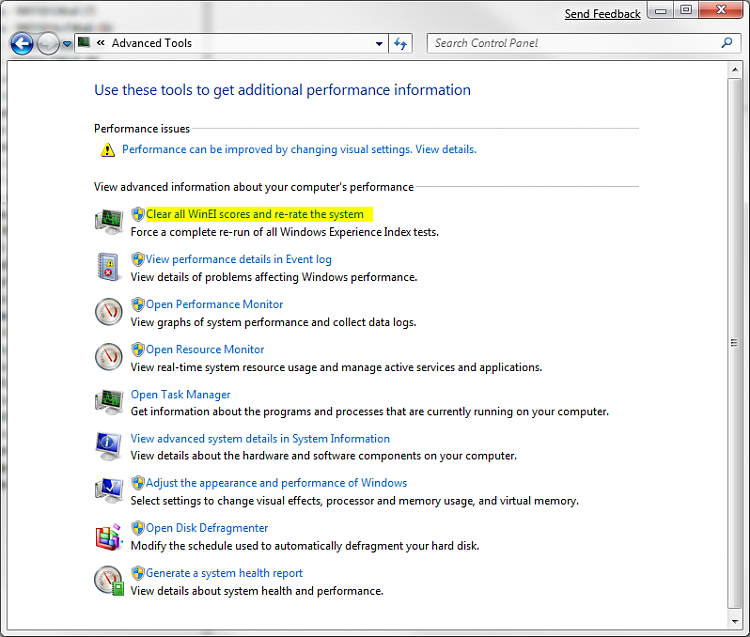Image resolution: width=750 pixels, height=637 pixels.
Task: Click the colorful Disk Defragmenter icon
Action: point(109,537)
